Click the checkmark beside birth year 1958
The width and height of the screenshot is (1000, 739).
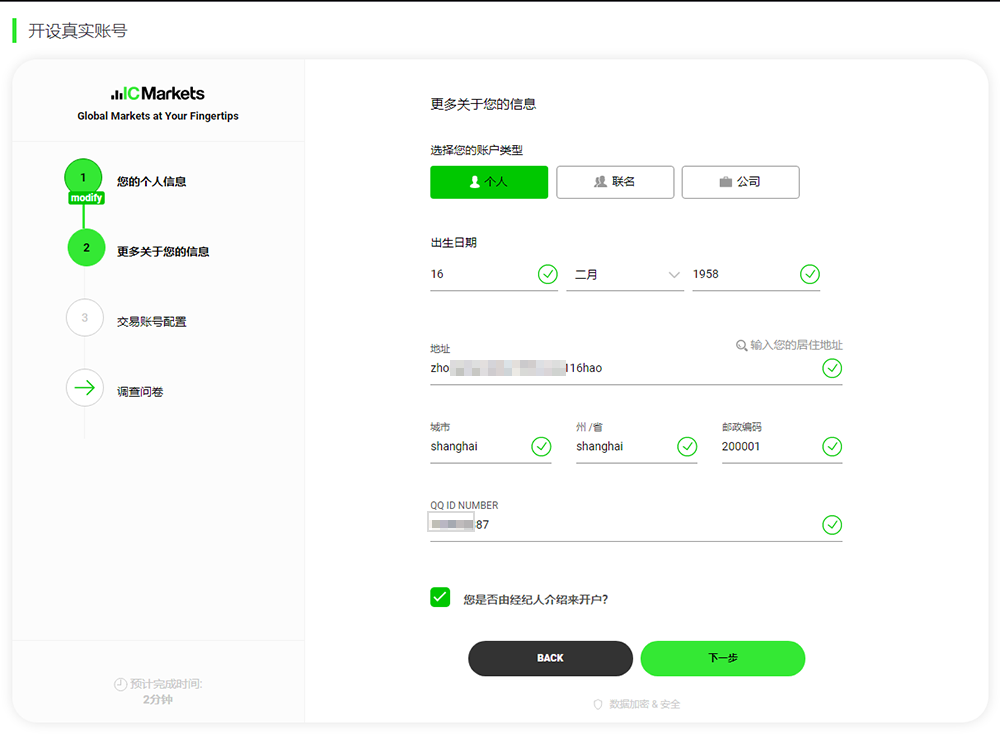pos(809,274)
